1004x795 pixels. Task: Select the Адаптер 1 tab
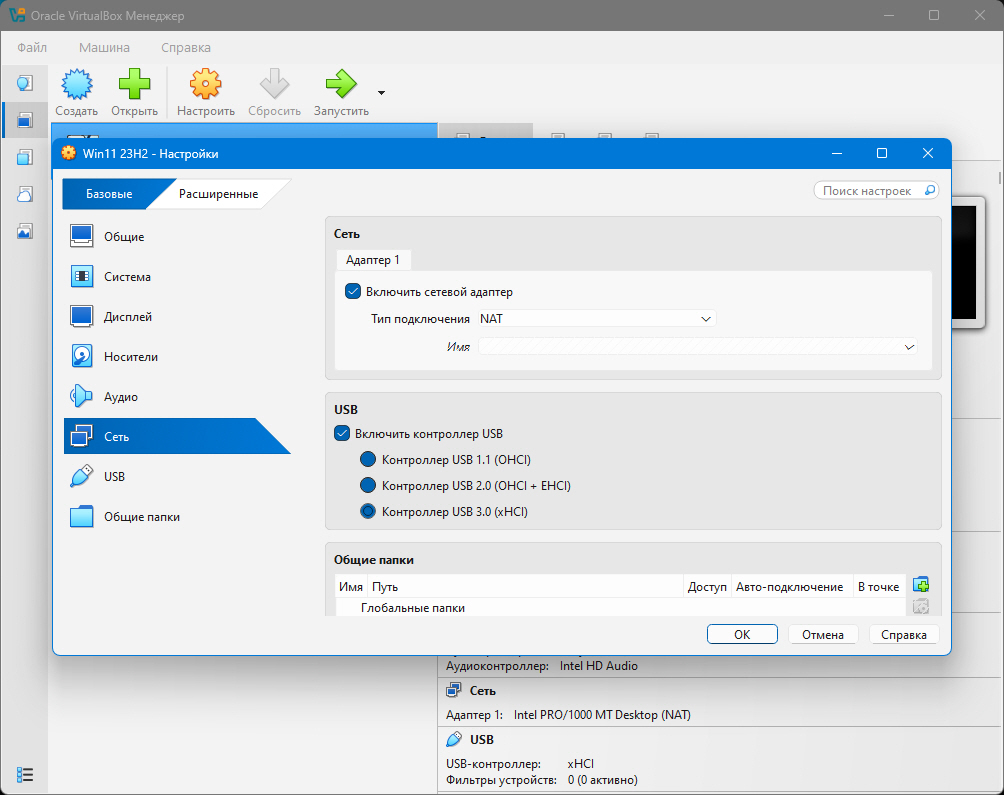click(x=373, y=260)
